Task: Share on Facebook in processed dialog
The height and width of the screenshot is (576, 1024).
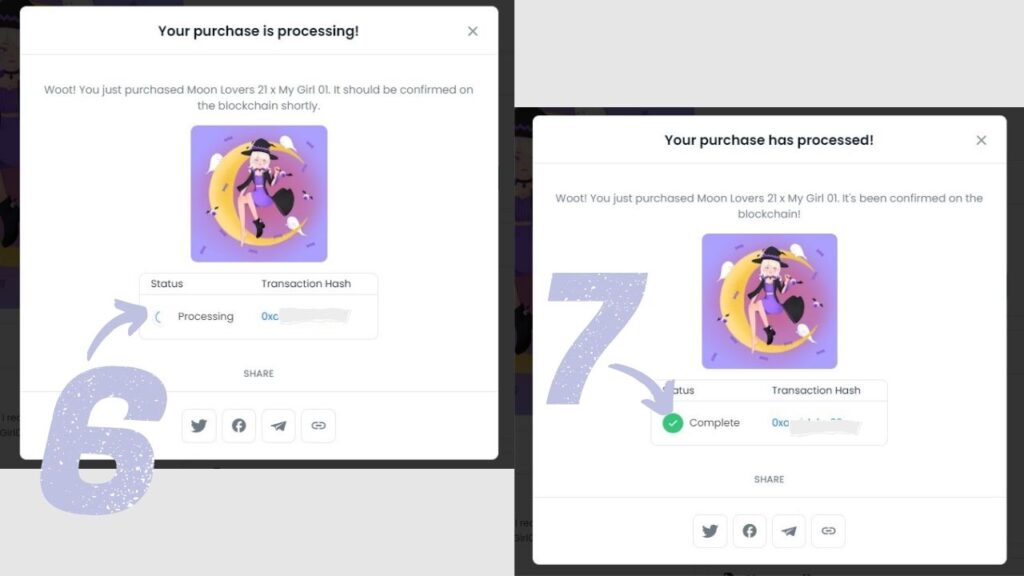Action: click(750, 531)
